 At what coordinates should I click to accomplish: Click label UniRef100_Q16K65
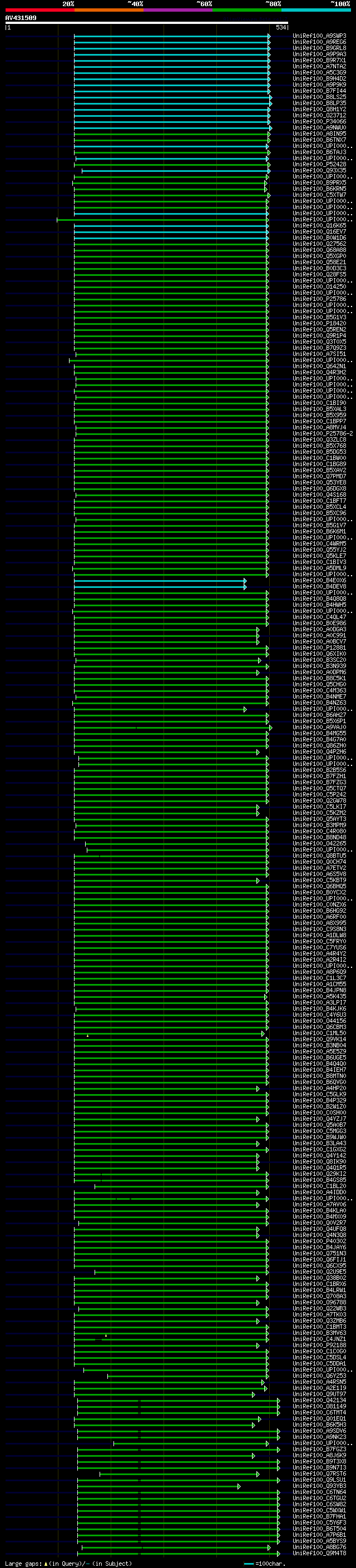(319, 226)
